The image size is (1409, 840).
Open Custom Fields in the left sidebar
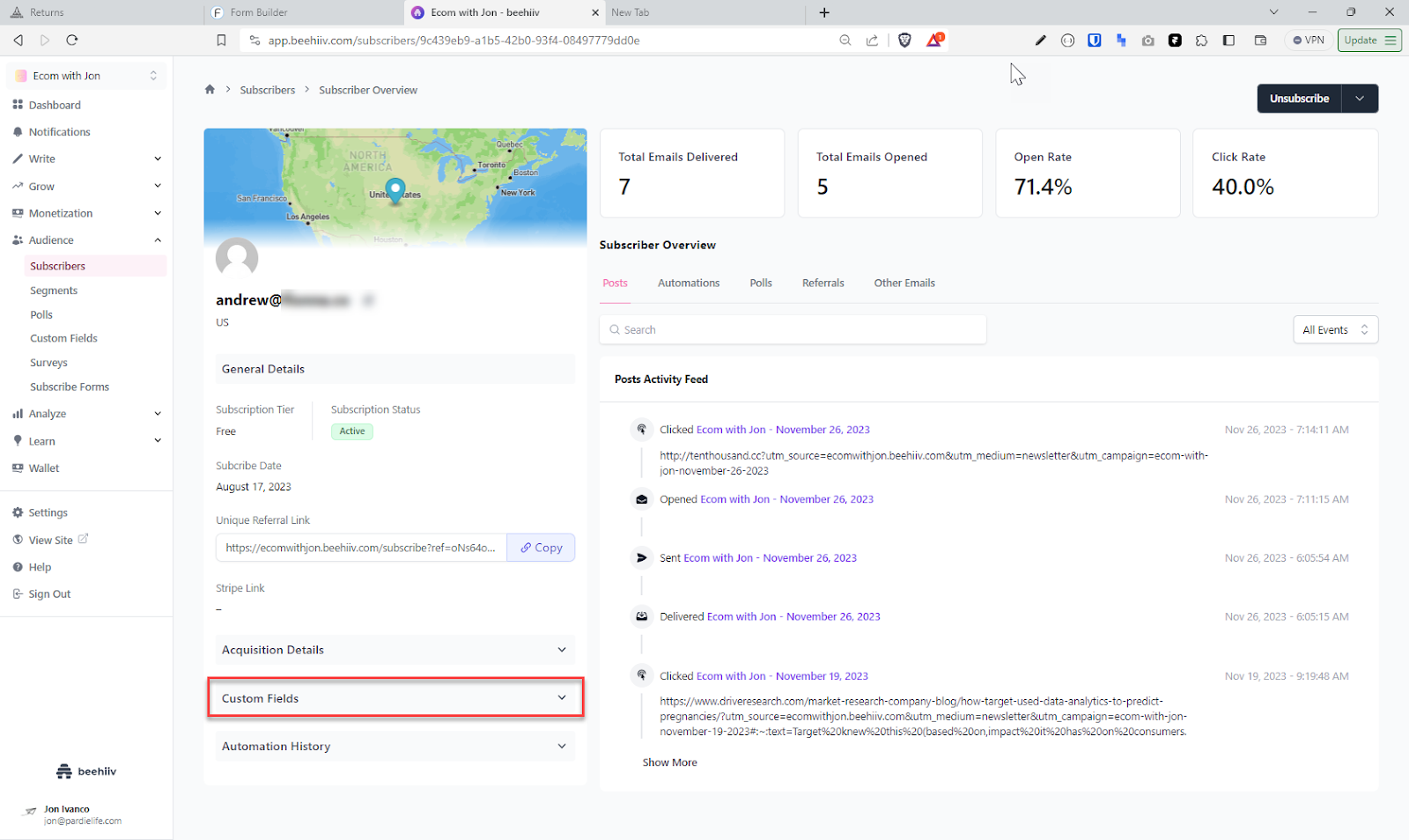63,338
